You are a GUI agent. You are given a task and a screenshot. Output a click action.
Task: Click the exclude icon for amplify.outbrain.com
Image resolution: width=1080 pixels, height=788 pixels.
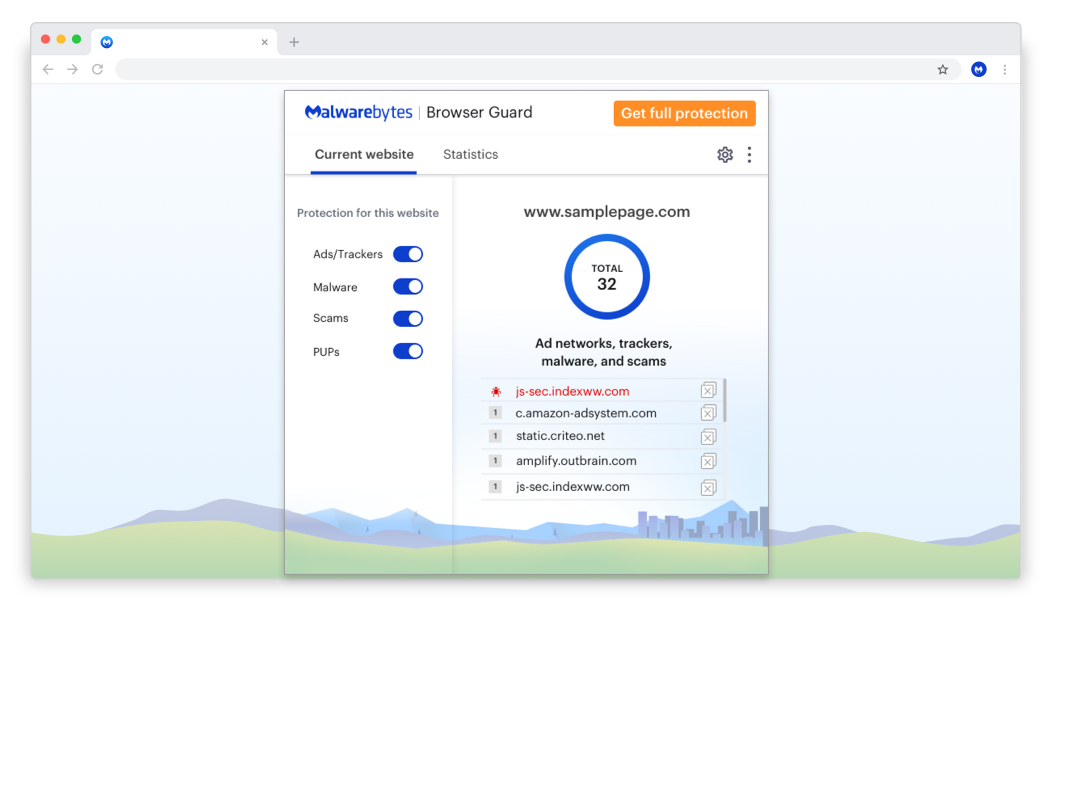[x=708, y=461]
